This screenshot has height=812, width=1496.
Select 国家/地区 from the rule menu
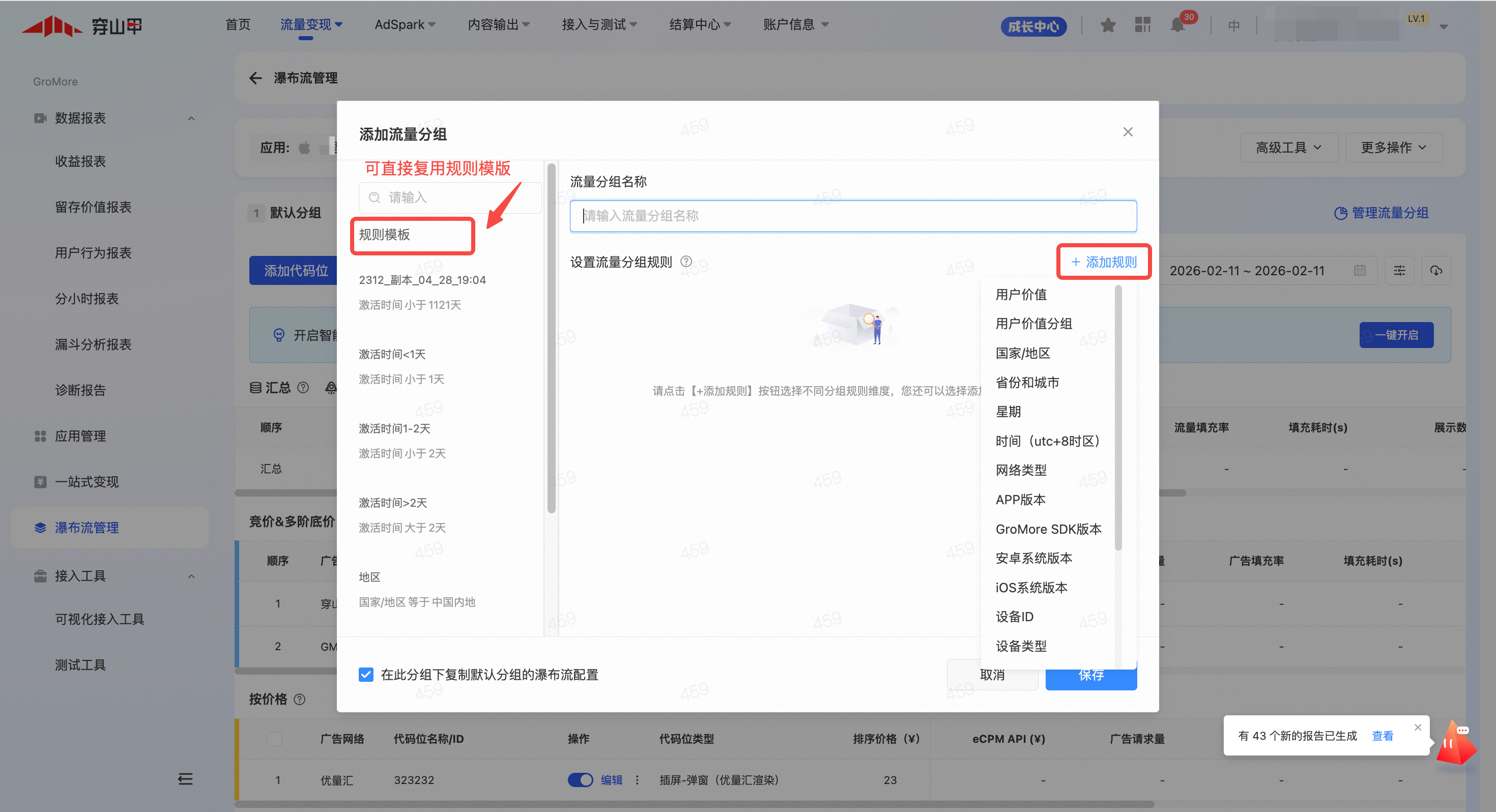click(1023, 353)
